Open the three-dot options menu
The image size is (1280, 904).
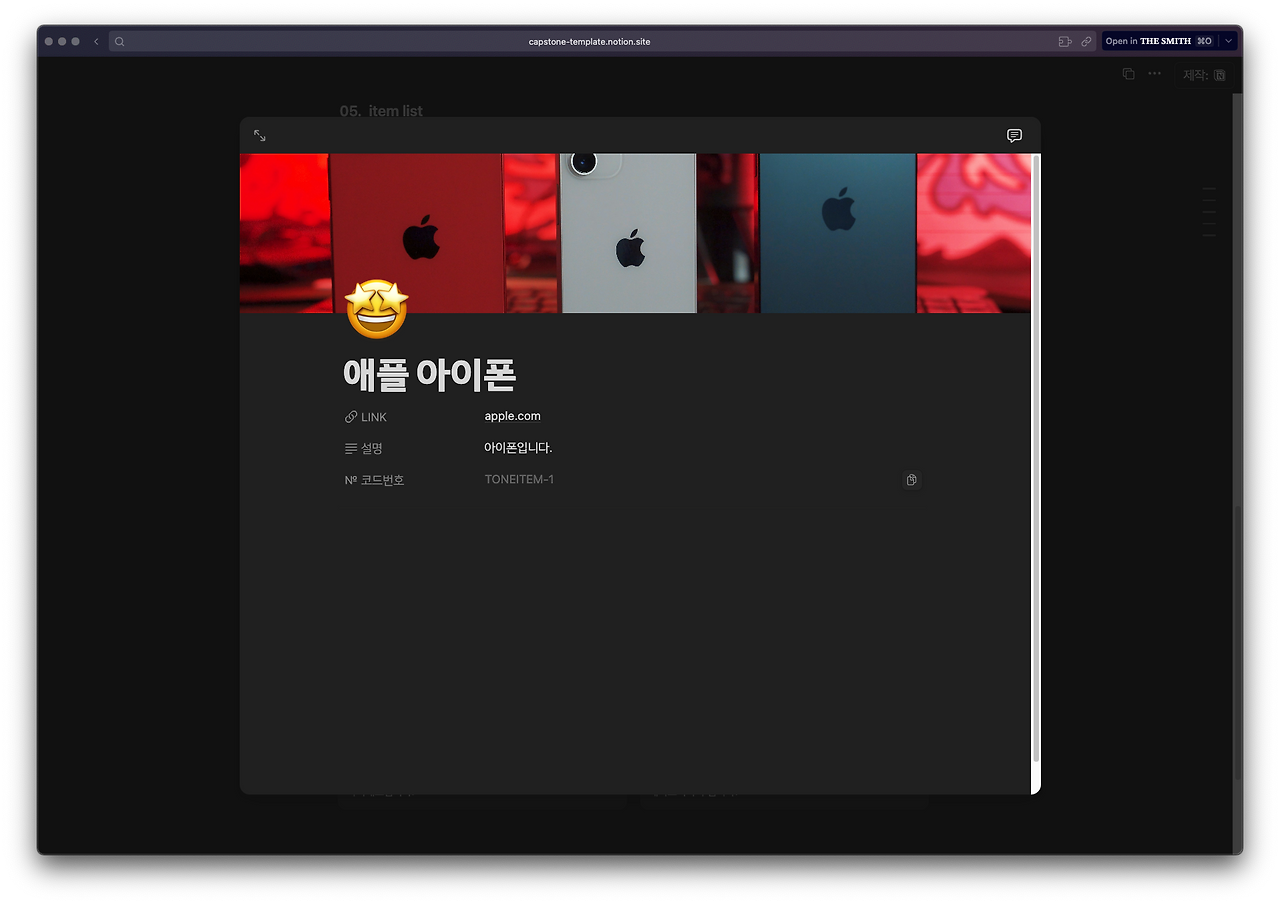(x=1154, y=73)
